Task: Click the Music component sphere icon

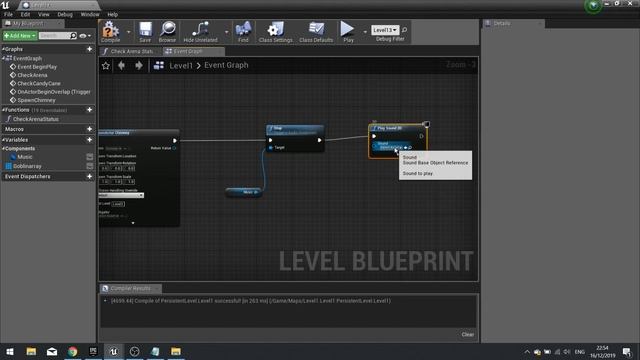Action: tap(13, 157)
